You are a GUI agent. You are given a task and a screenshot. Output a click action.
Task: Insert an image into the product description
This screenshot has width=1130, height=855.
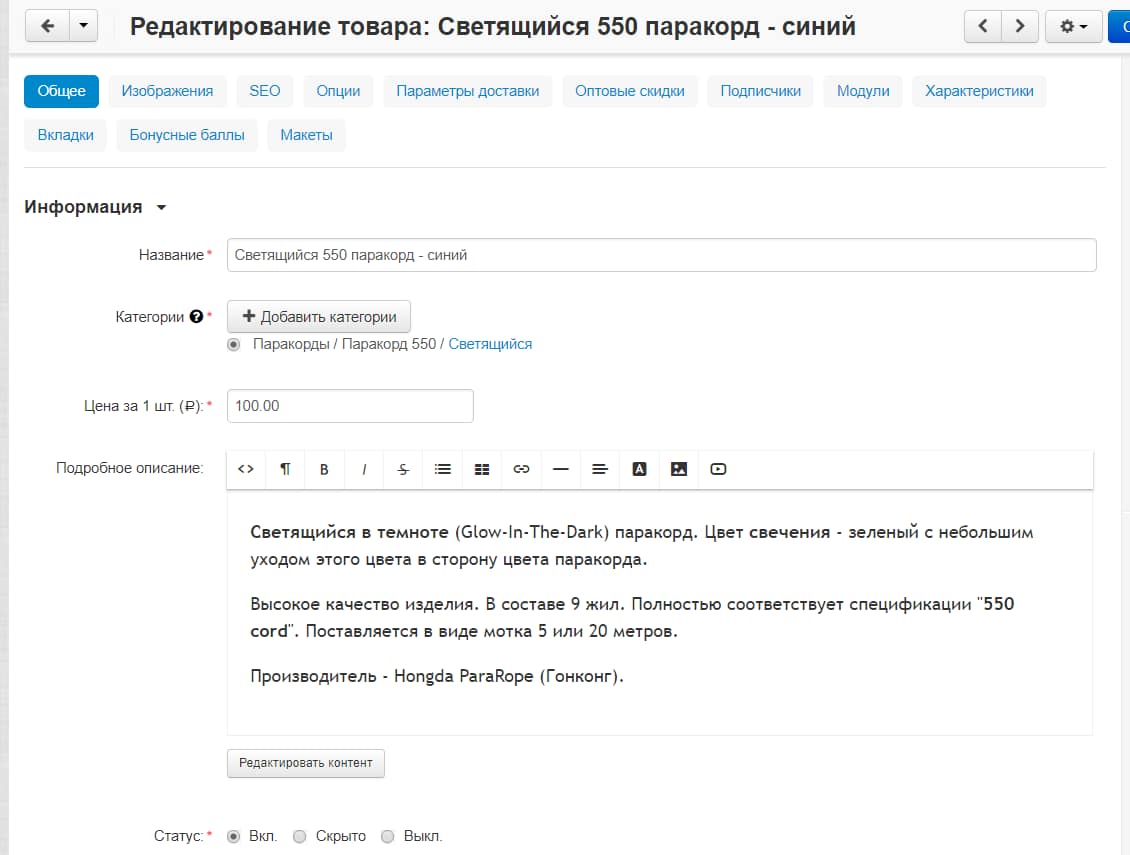click(x=679, y=469)
